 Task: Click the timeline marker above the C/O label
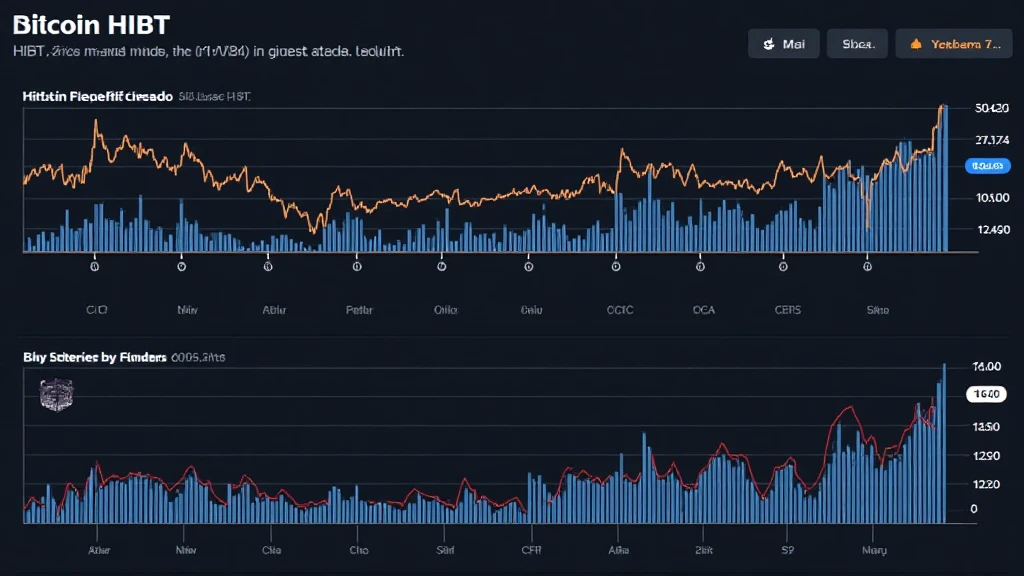click(x=95, y=266)
